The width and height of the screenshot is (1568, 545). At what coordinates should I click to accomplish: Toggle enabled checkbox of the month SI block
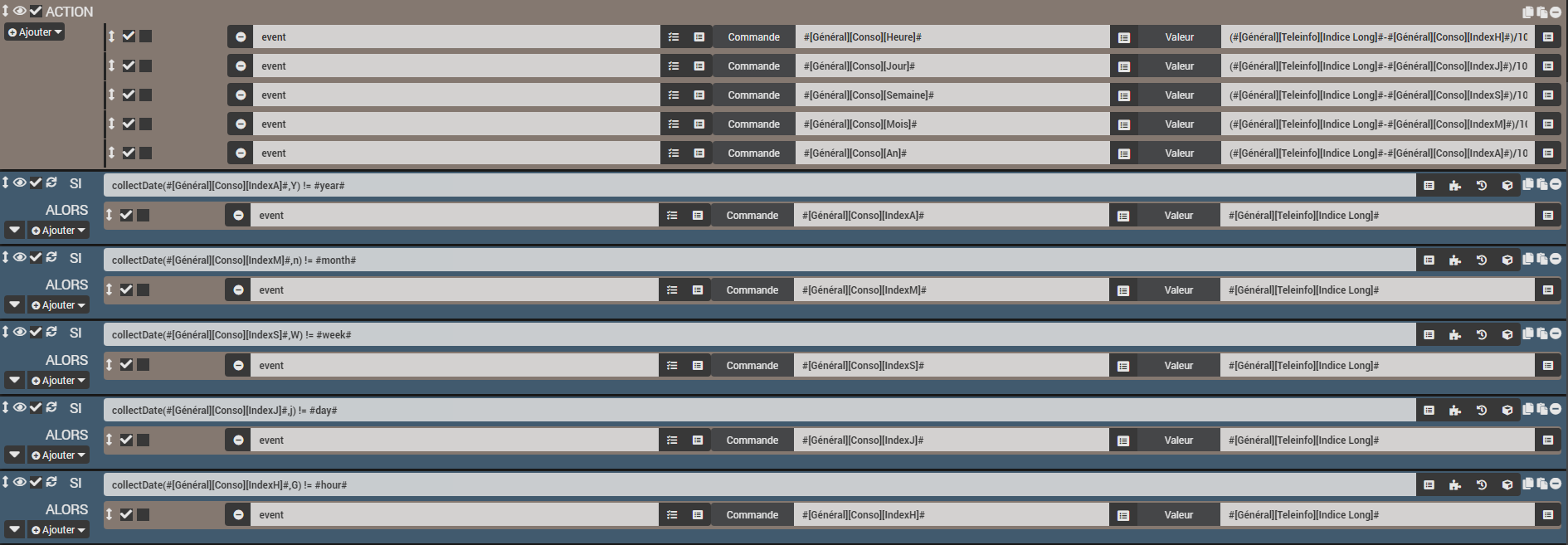tap(36, 257)
